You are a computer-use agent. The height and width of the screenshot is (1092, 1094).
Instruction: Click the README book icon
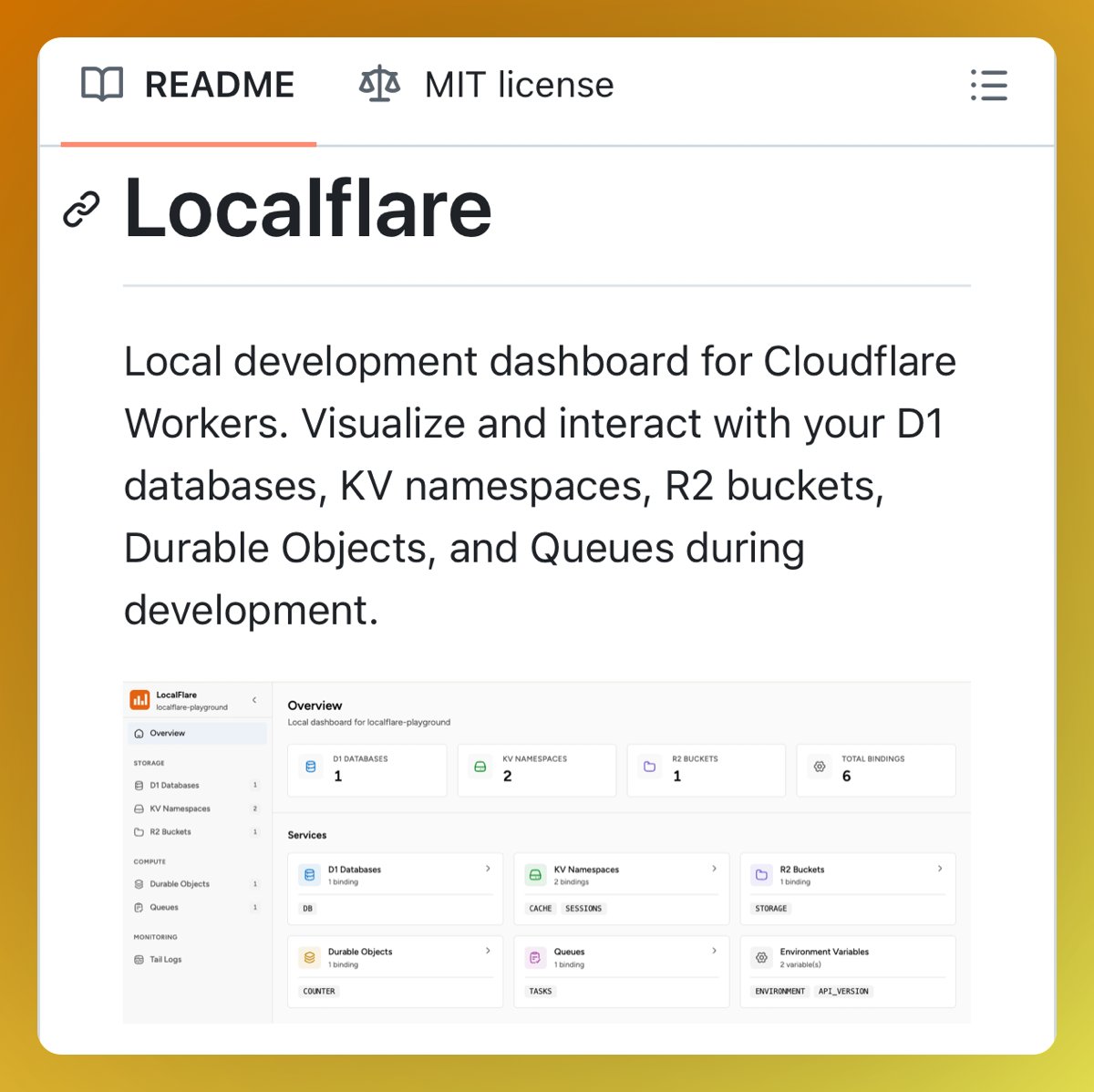(102, 85)
